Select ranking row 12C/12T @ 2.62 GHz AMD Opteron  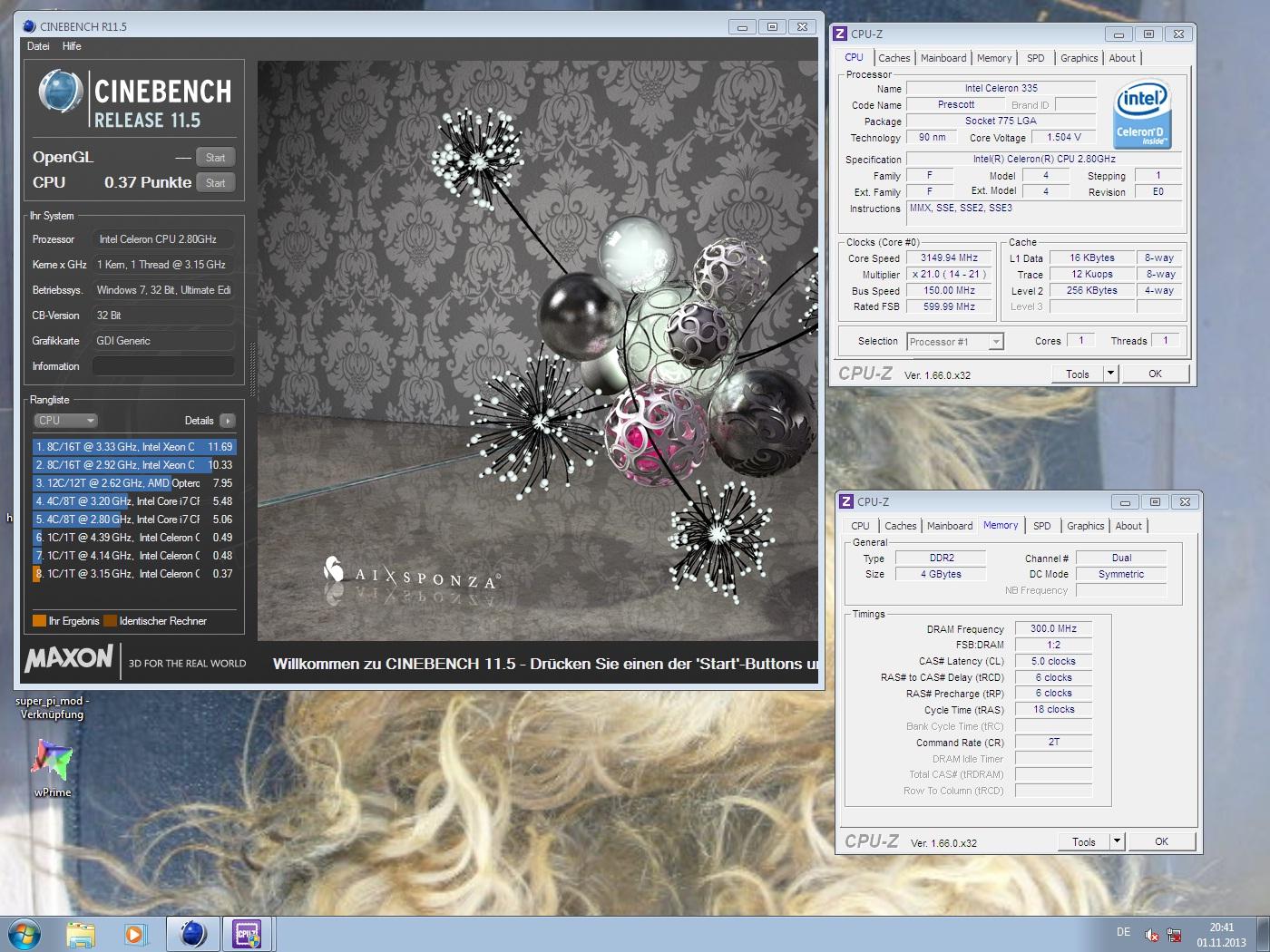[134, 483]
